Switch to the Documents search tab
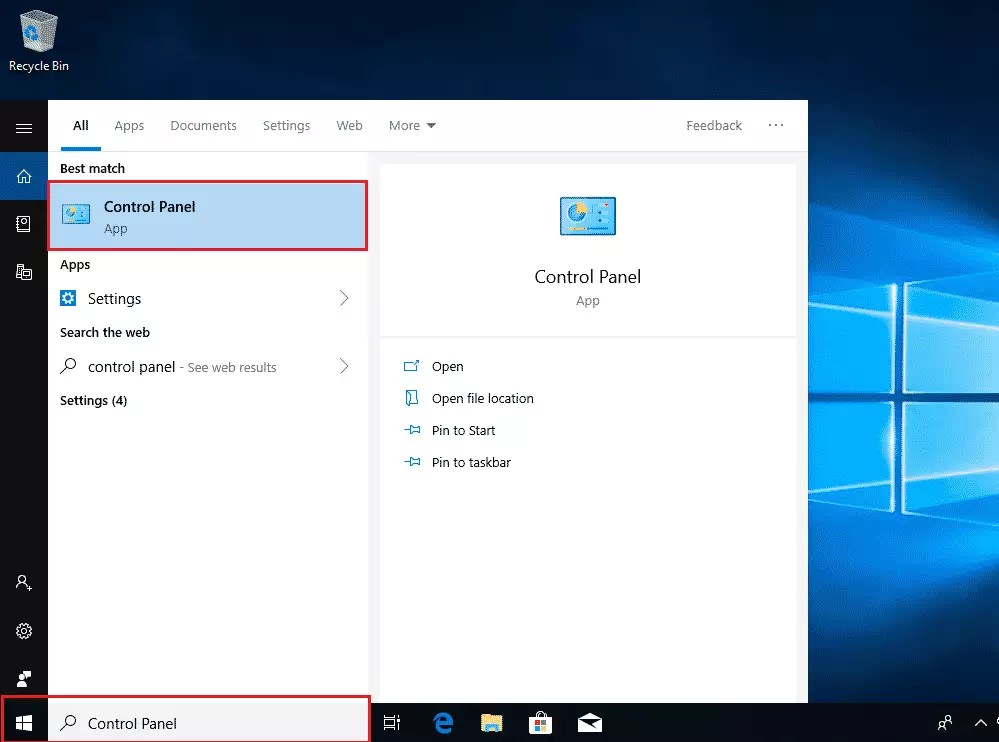 coord(203,125)
